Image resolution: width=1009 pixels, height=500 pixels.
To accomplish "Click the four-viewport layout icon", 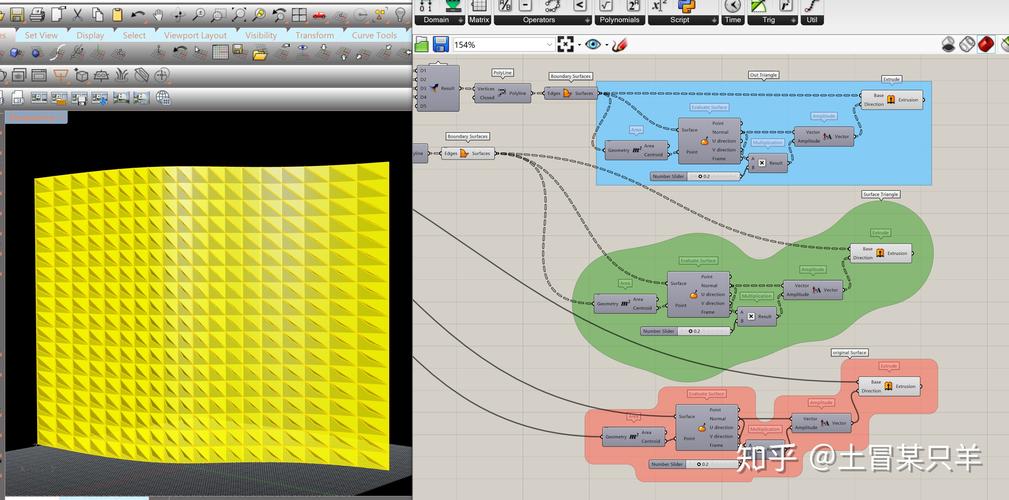I will (299, 14).
